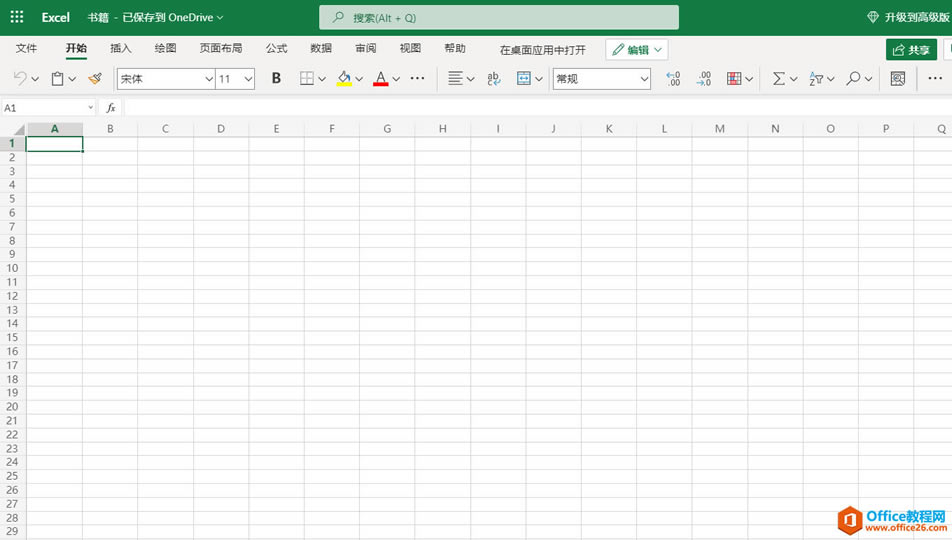Click the merge cells icon

pos(523,78)
